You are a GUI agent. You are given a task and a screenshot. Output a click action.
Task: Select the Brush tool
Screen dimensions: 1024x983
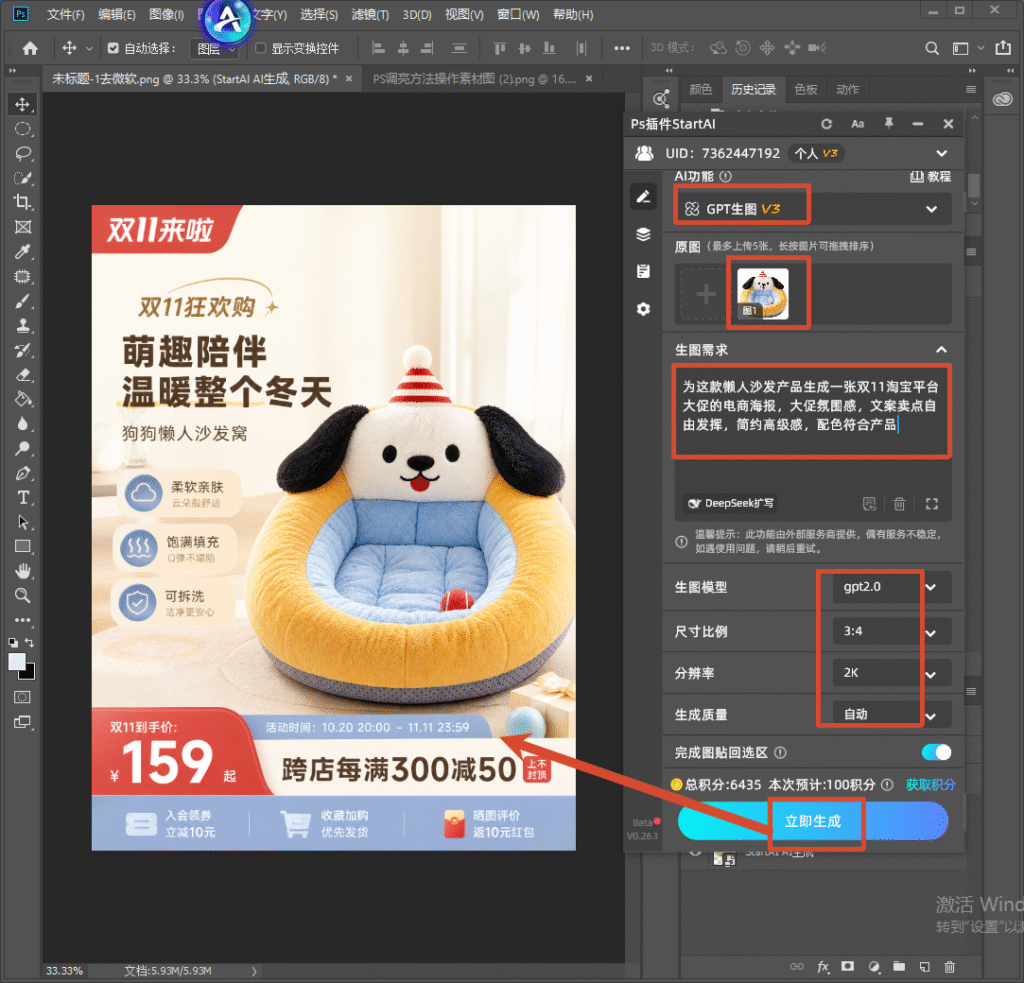tap(23, 300)
